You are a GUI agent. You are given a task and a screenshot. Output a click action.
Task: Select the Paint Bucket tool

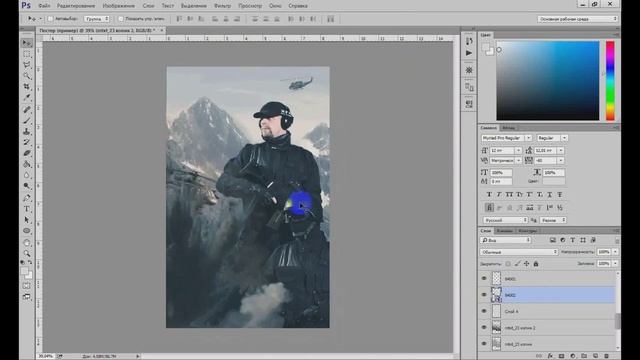click(27, 164)
